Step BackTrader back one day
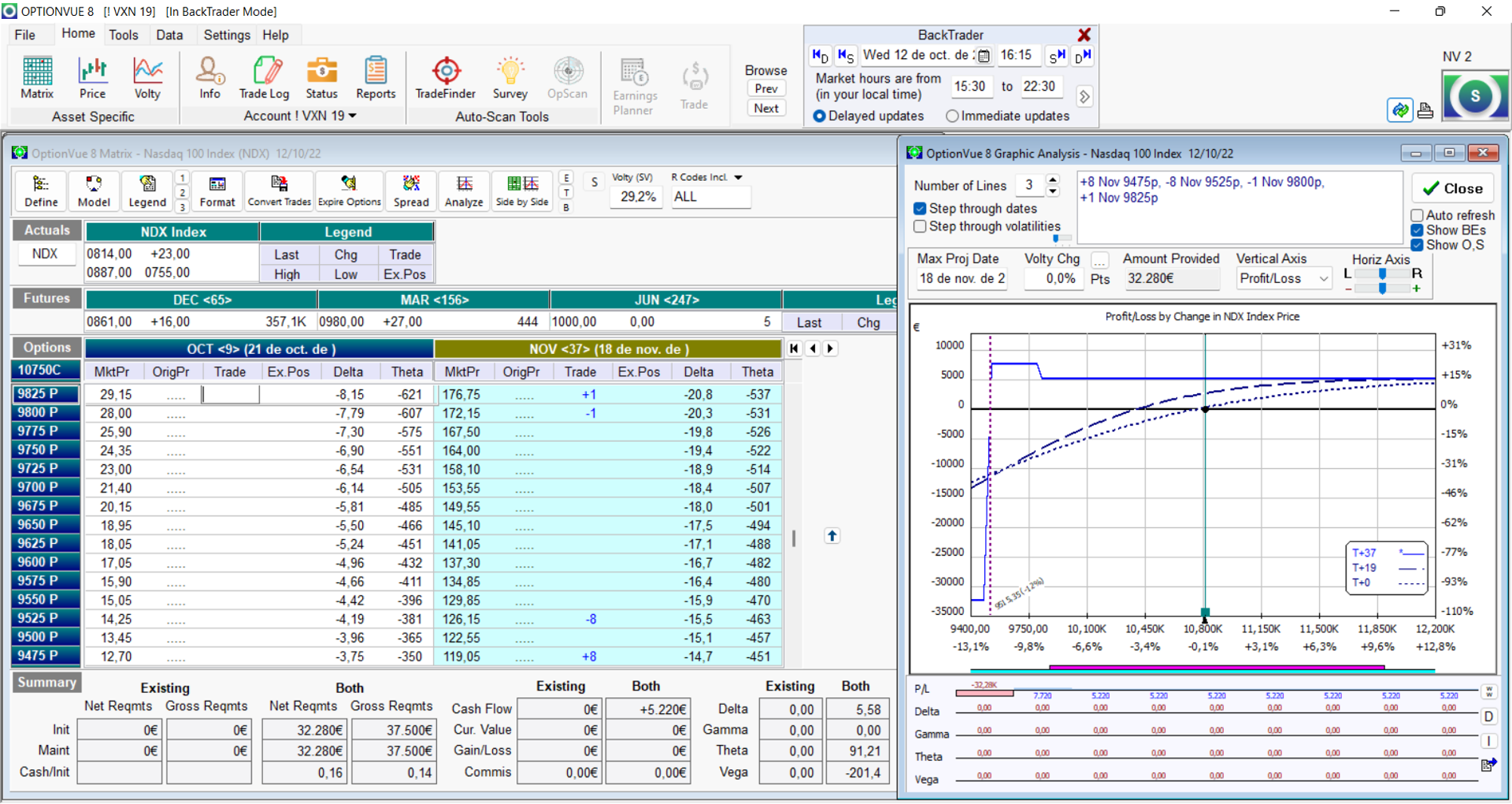 coord(820,55)
